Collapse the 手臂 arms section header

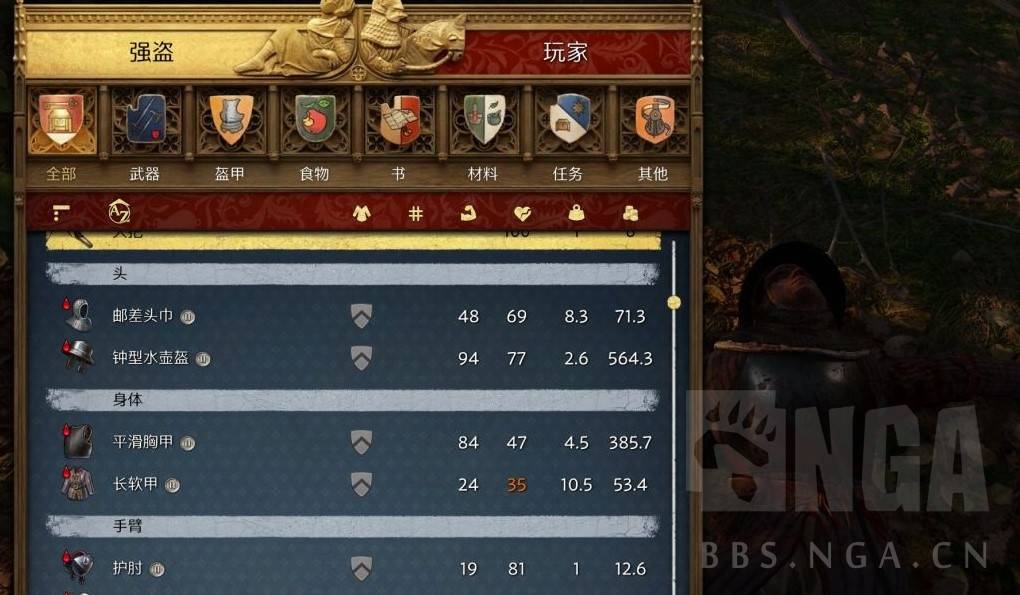pyautogui.click(x=353, y=526)
